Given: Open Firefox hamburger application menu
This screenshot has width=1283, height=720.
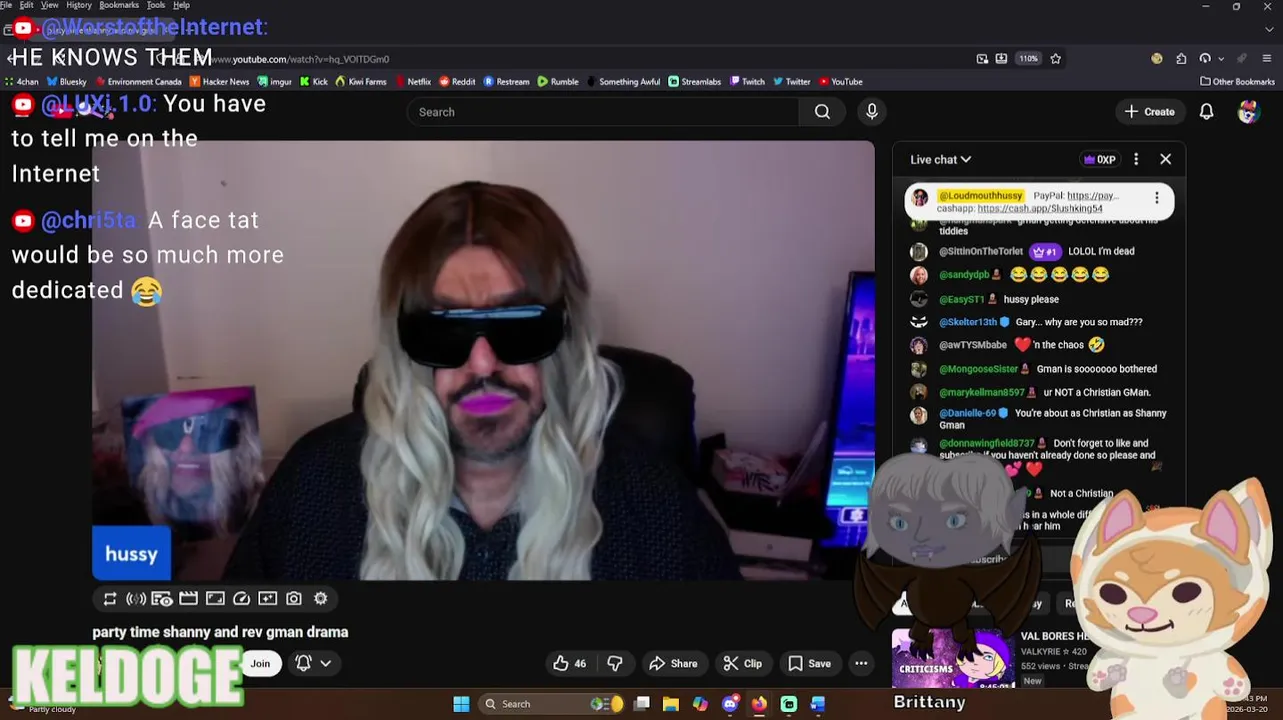Looking at the screenshot, I should (1267, 59).
